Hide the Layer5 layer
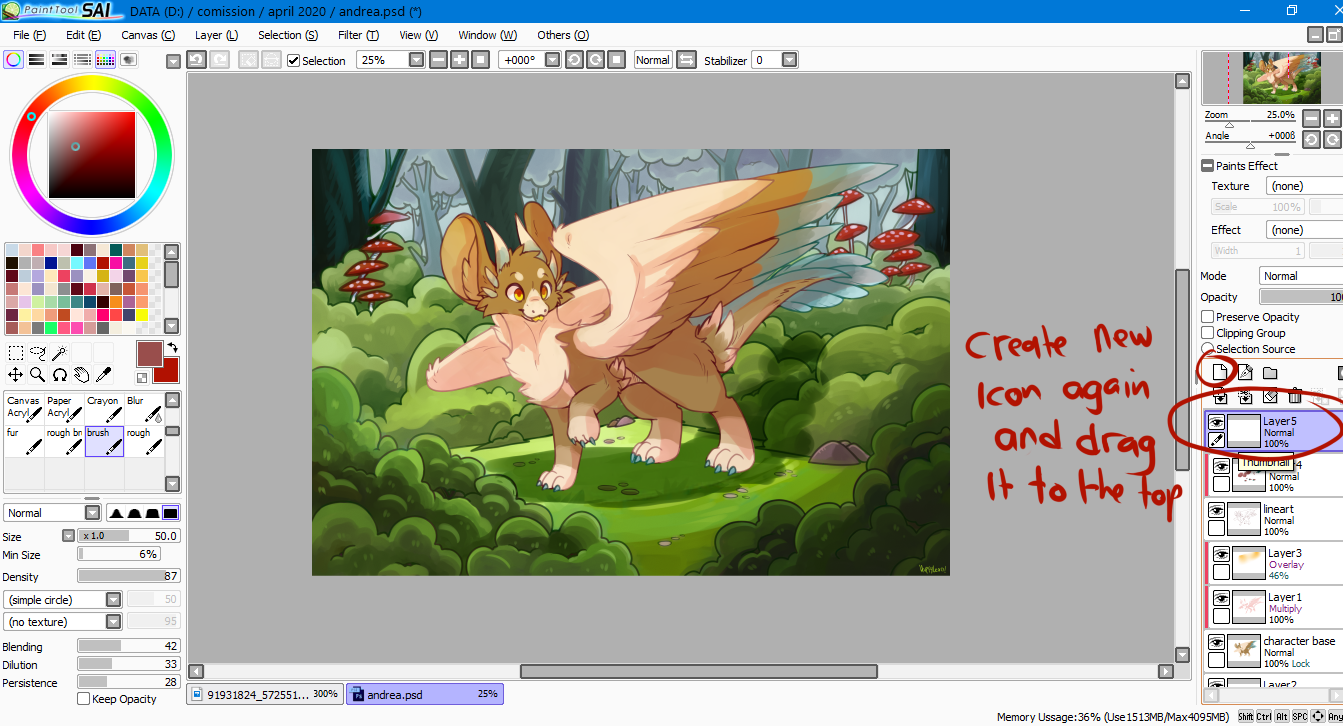 pyautogui.click(x=1217, y=423)
